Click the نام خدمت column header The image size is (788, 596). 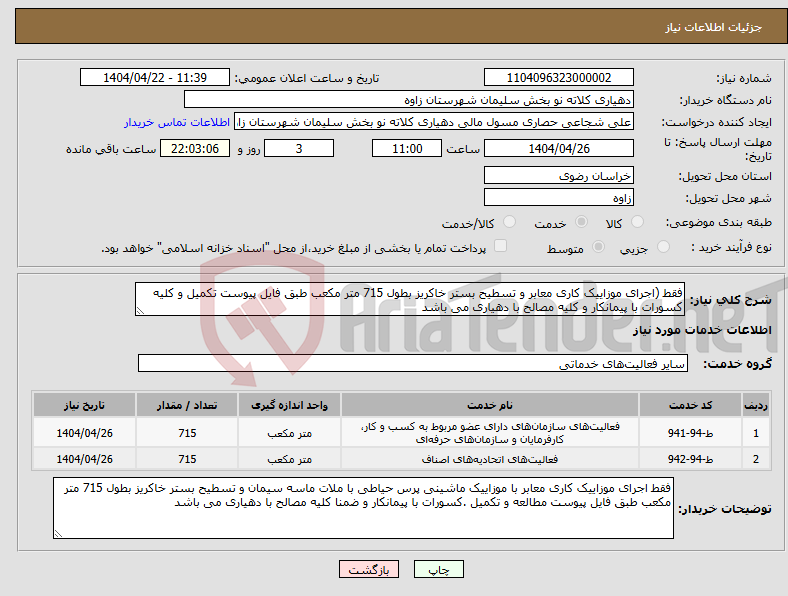(489, 405)
